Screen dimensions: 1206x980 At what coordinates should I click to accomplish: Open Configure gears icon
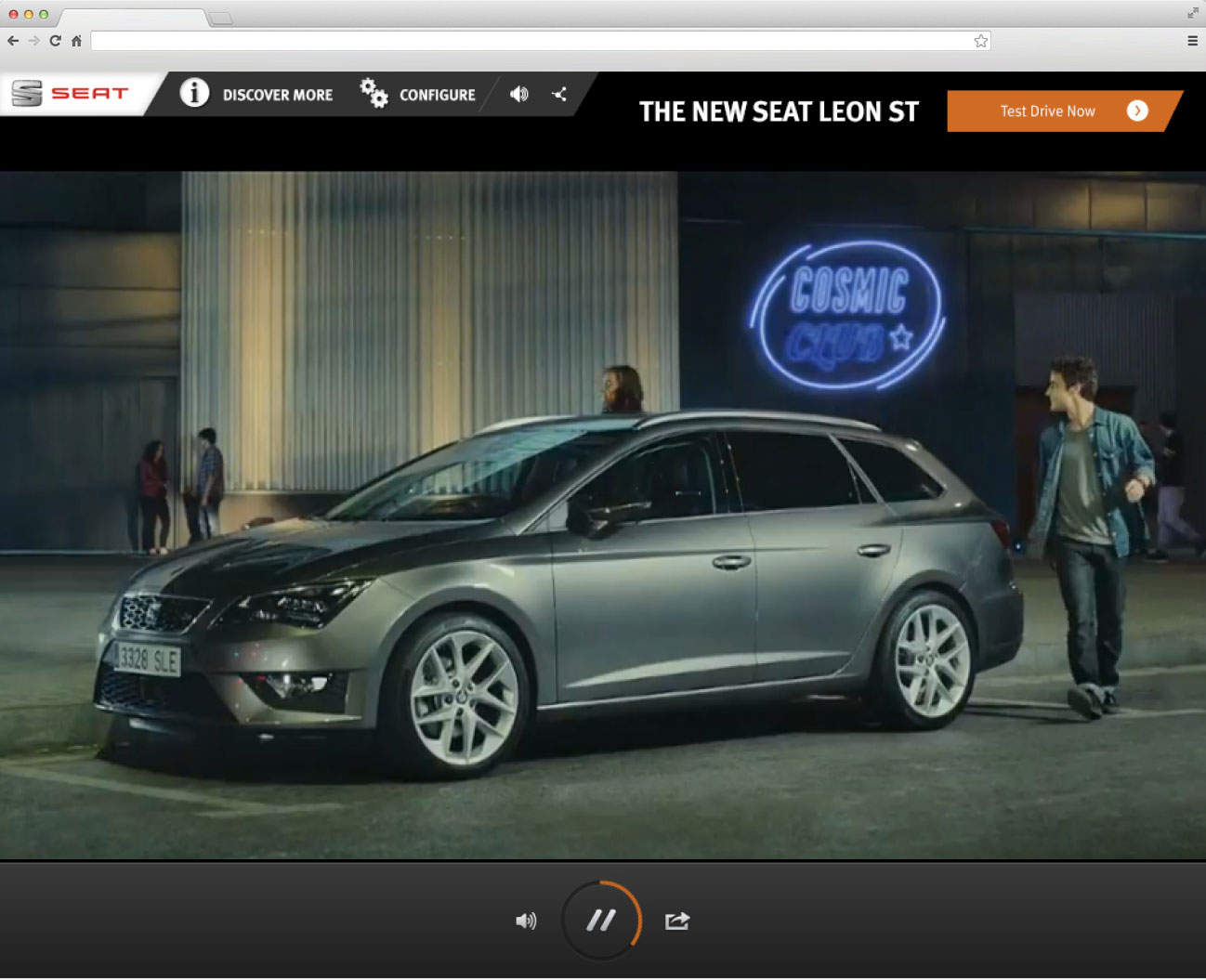[x=374, y=93]
